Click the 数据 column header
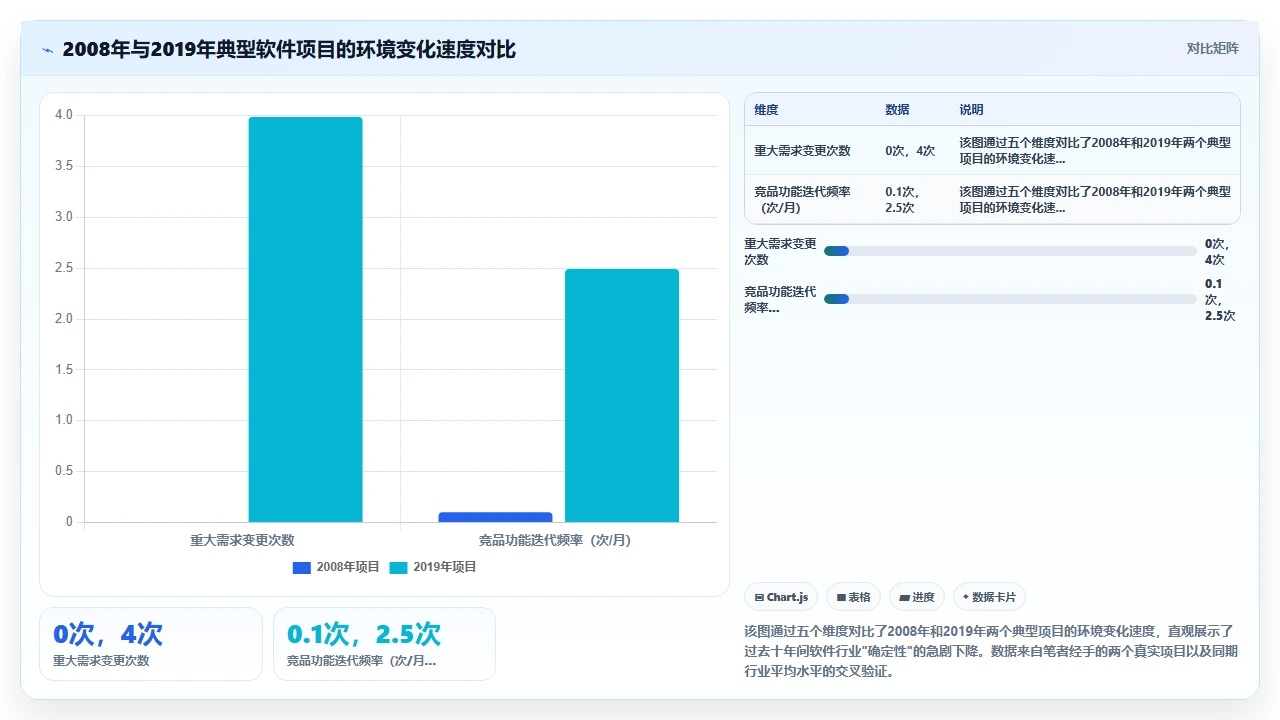The width and height of the screenshot is (1280, 720). 897,110
